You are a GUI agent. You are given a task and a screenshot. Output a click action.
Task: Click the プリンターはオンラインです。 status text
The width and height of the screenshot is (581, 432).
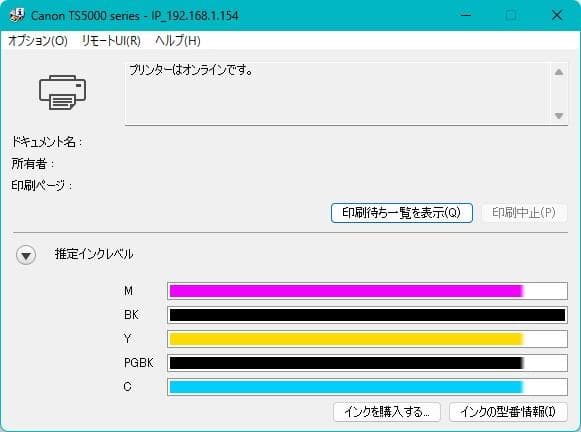tap(191, 70)
